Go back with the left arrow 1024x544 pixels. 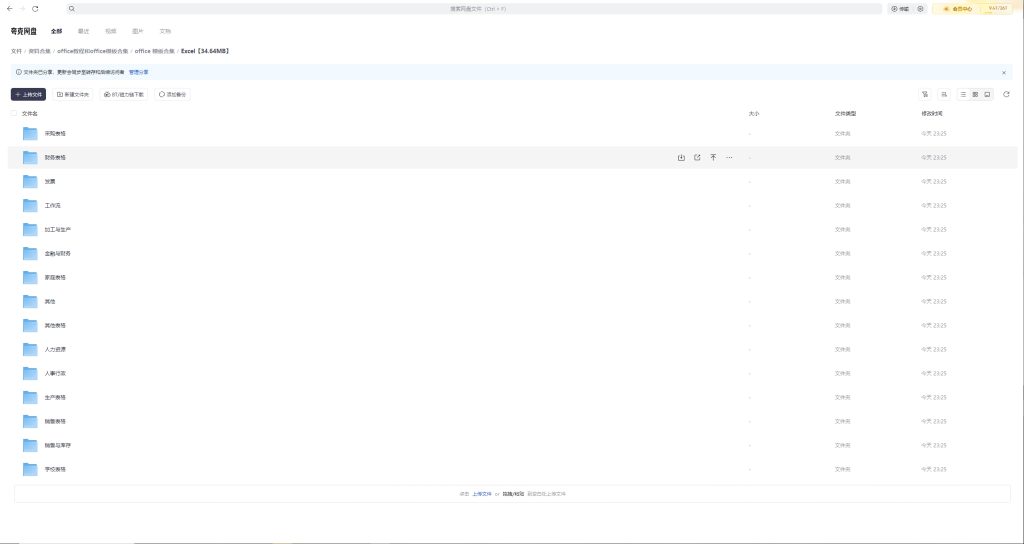(9, 8)
